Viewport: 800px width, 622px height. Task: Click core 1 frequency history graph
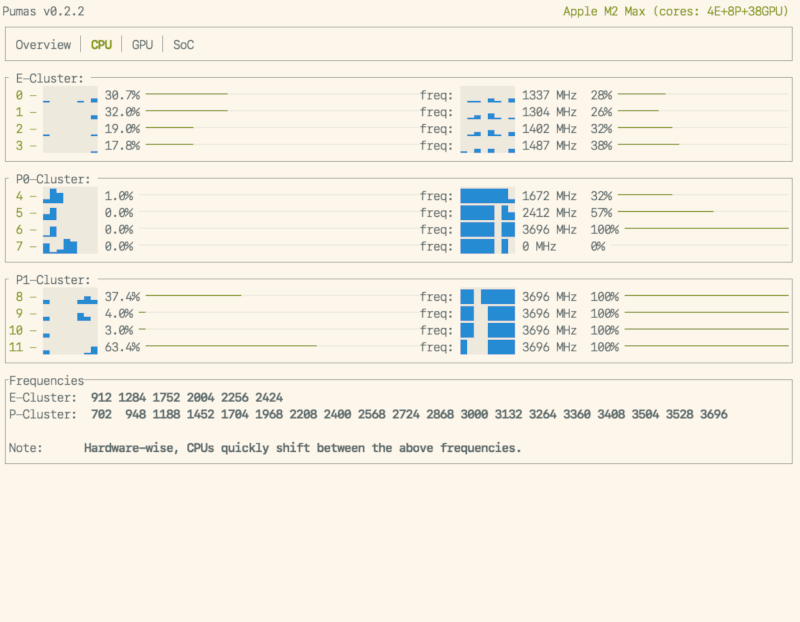[x=487, y=112]
